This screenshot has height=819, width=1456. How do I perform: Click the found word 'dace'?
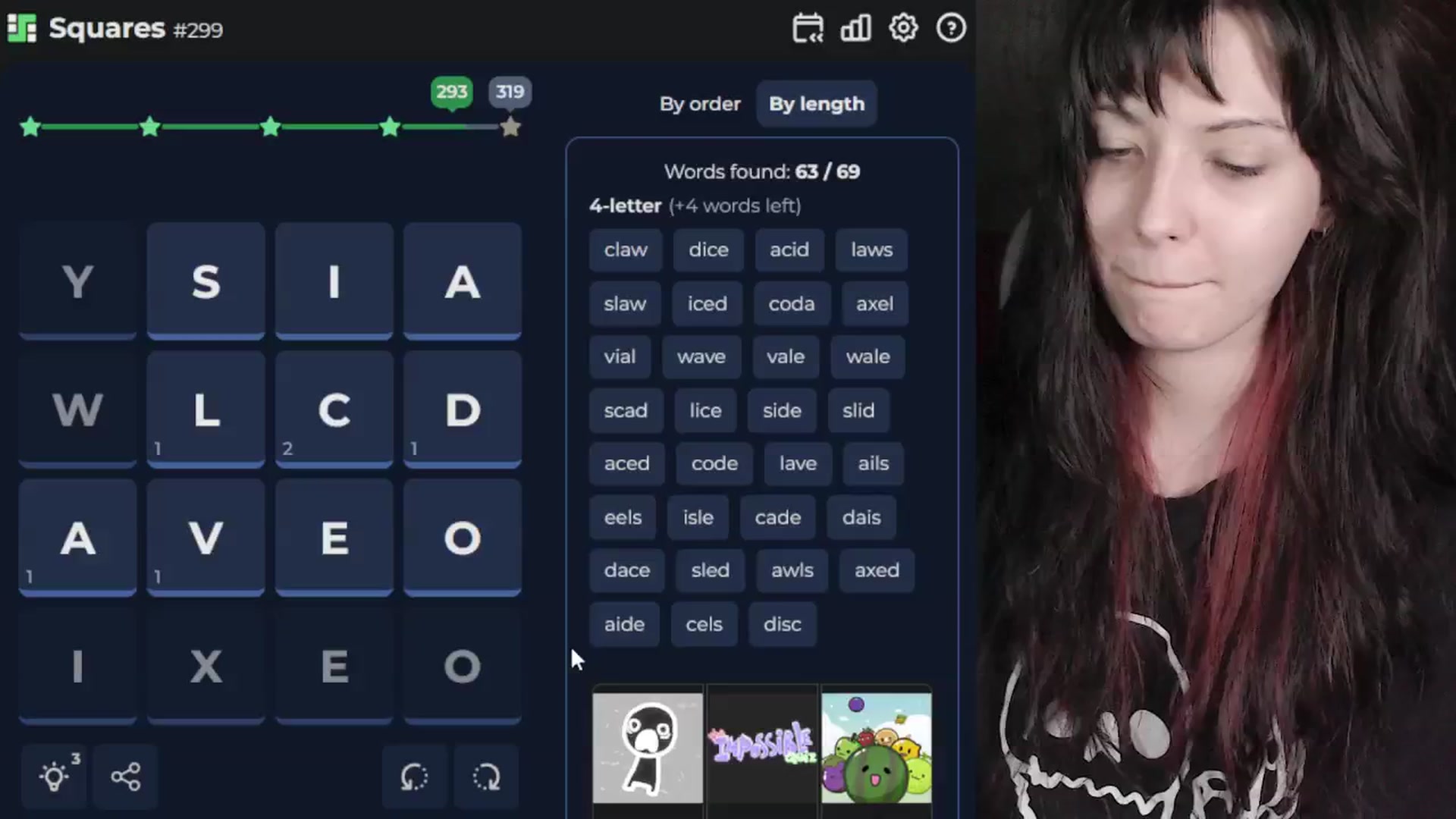click(x=626, y=571)
